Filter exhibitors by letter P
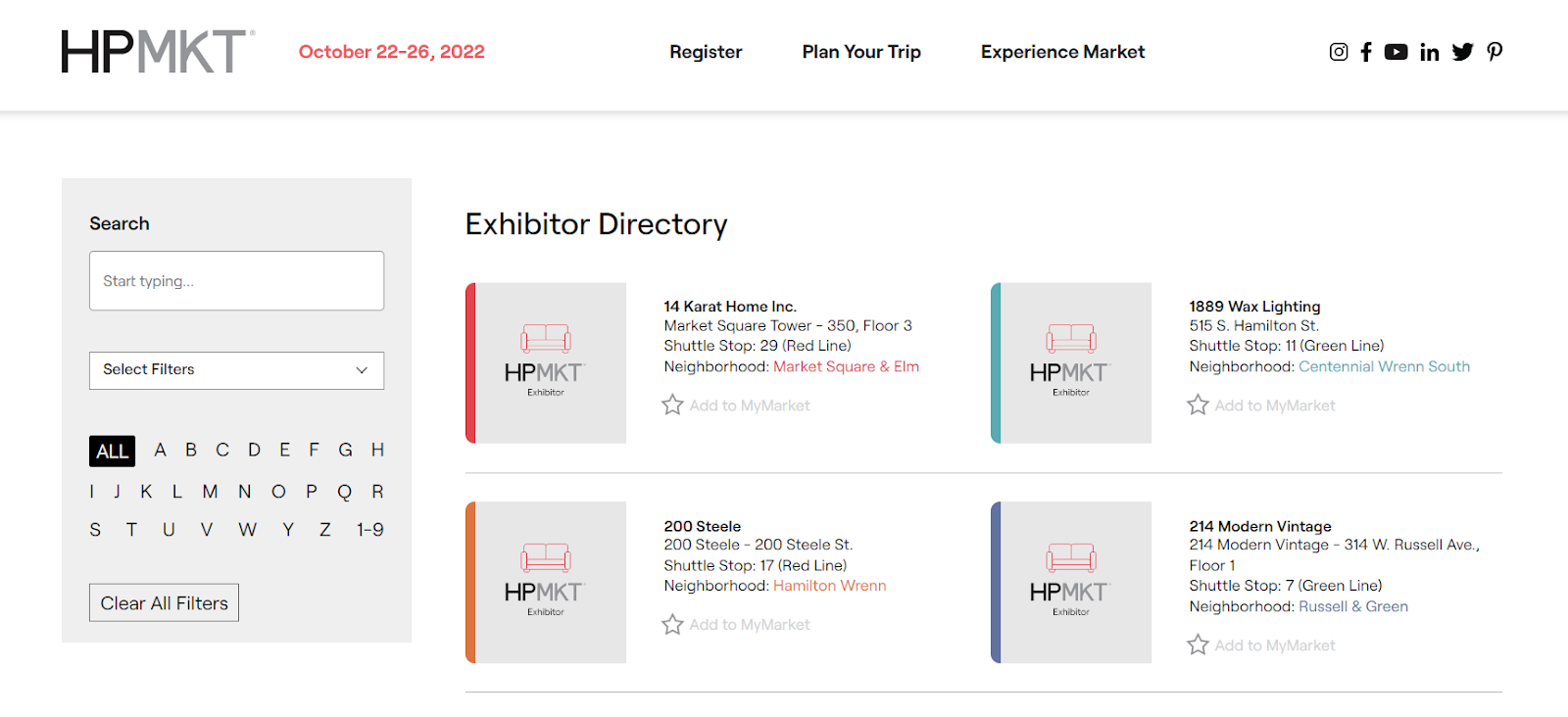The width and height of the screenshot is (1568, 717). tap(312, 492)
